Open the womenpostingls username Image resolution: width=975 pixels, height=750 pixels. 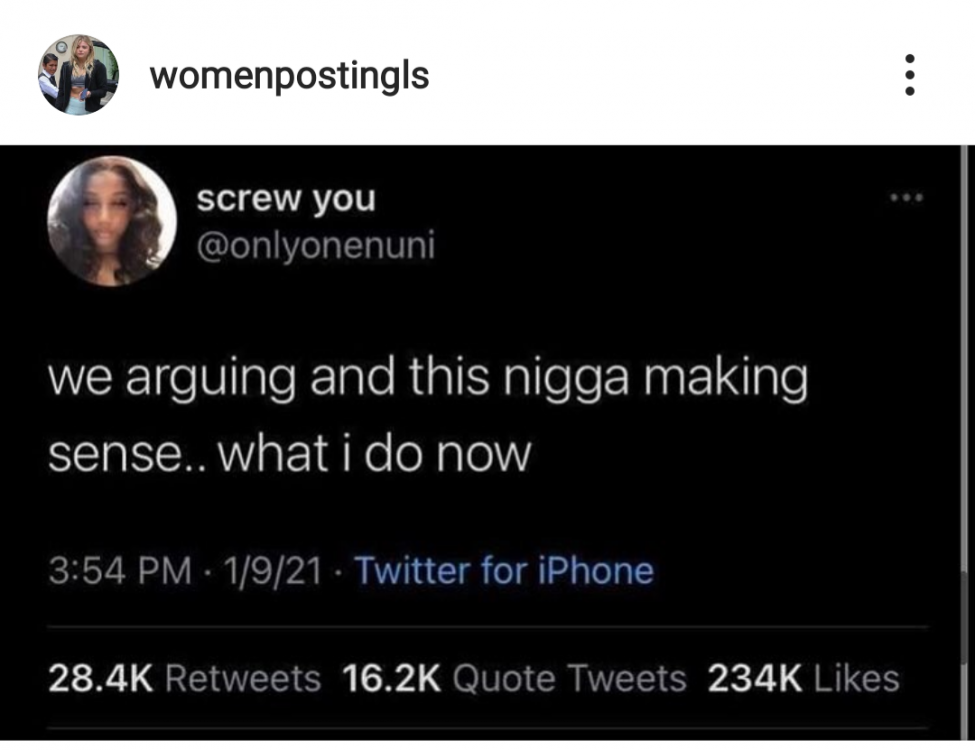click(x=289, y=76)
